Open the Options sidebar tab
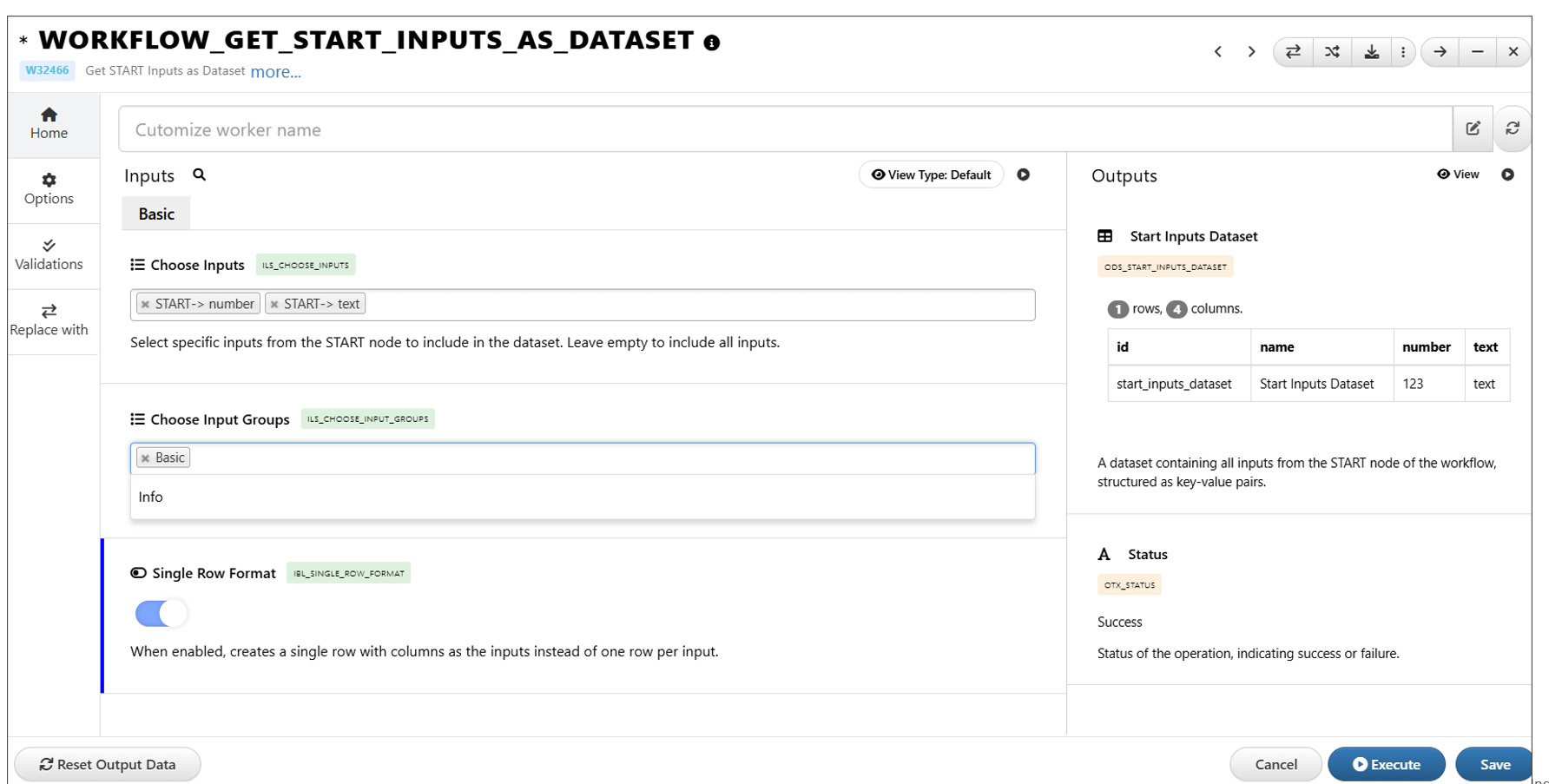 (x=49, y=189)
